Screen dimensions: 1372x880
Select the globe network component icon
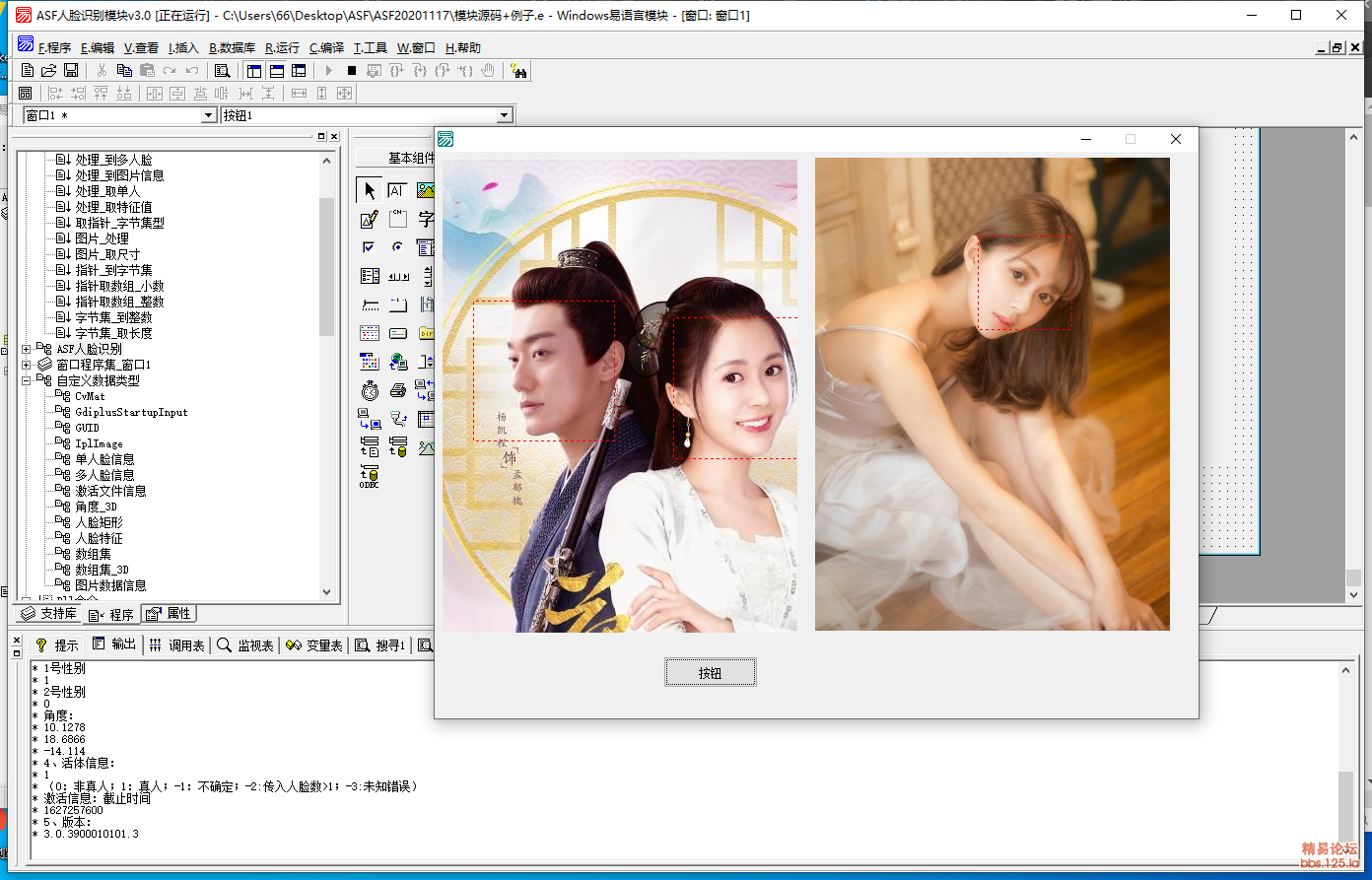click(x=397, y=362)
